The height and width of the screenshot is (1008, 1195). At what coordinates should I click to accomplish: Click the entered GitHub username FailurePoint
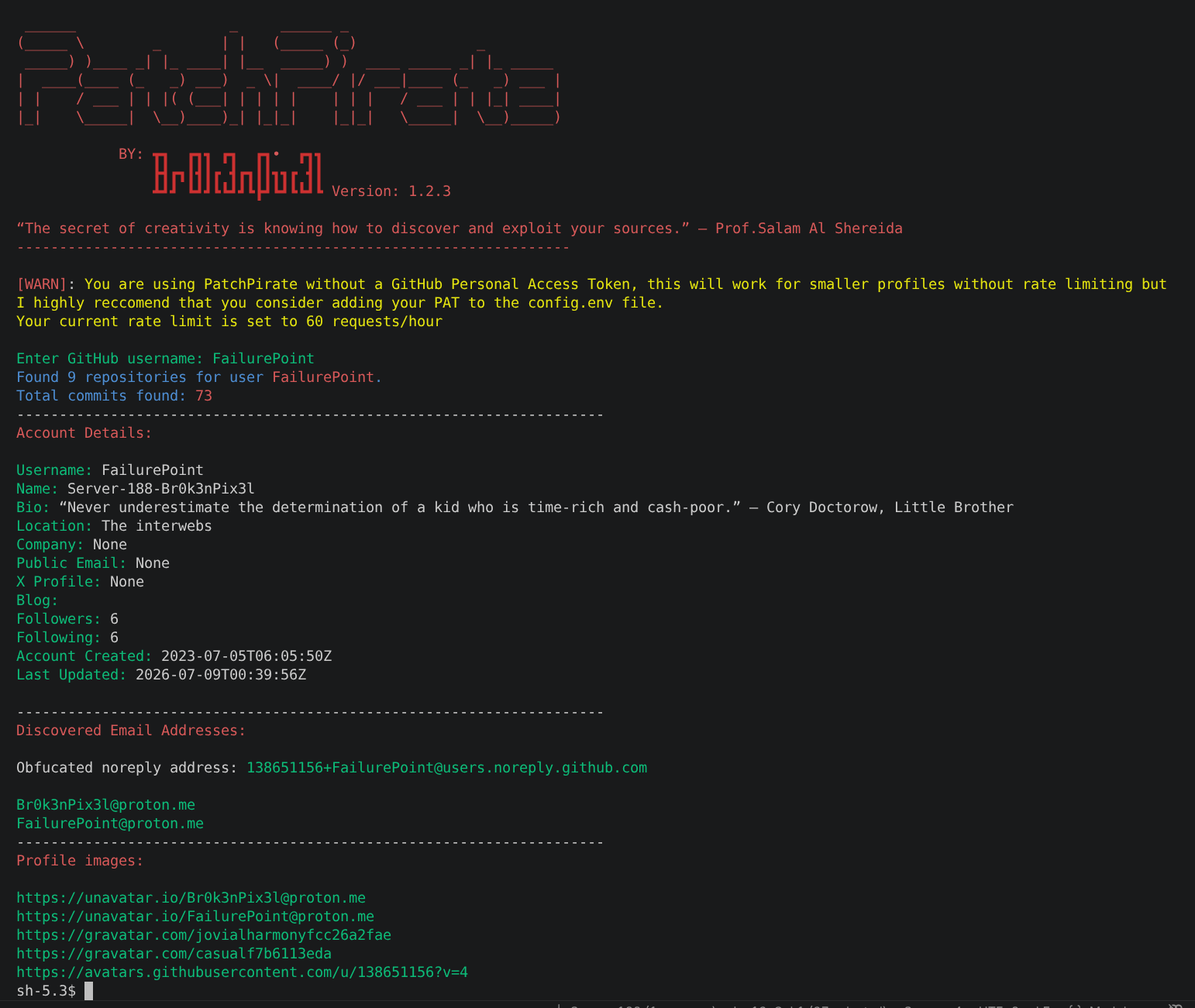(x=263, y=359)
